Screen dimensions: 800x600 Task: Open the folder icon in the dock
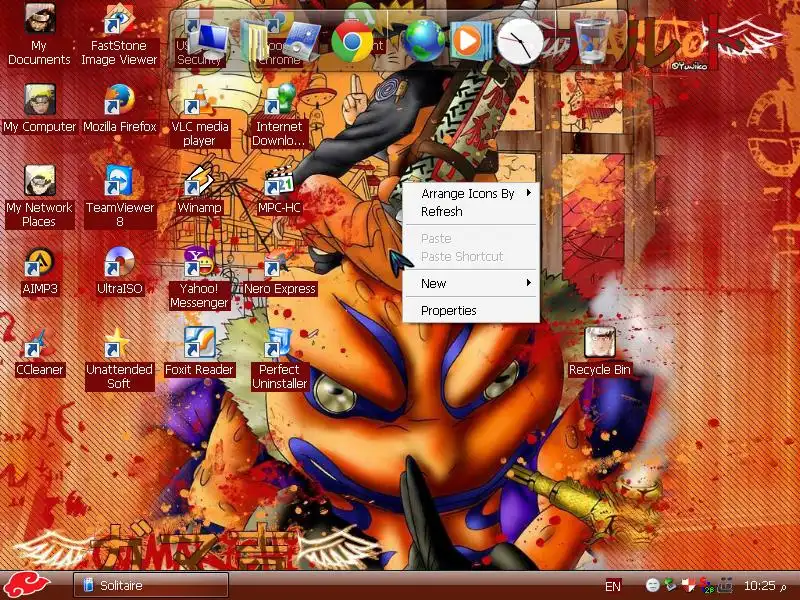click(x=254, y=41)
